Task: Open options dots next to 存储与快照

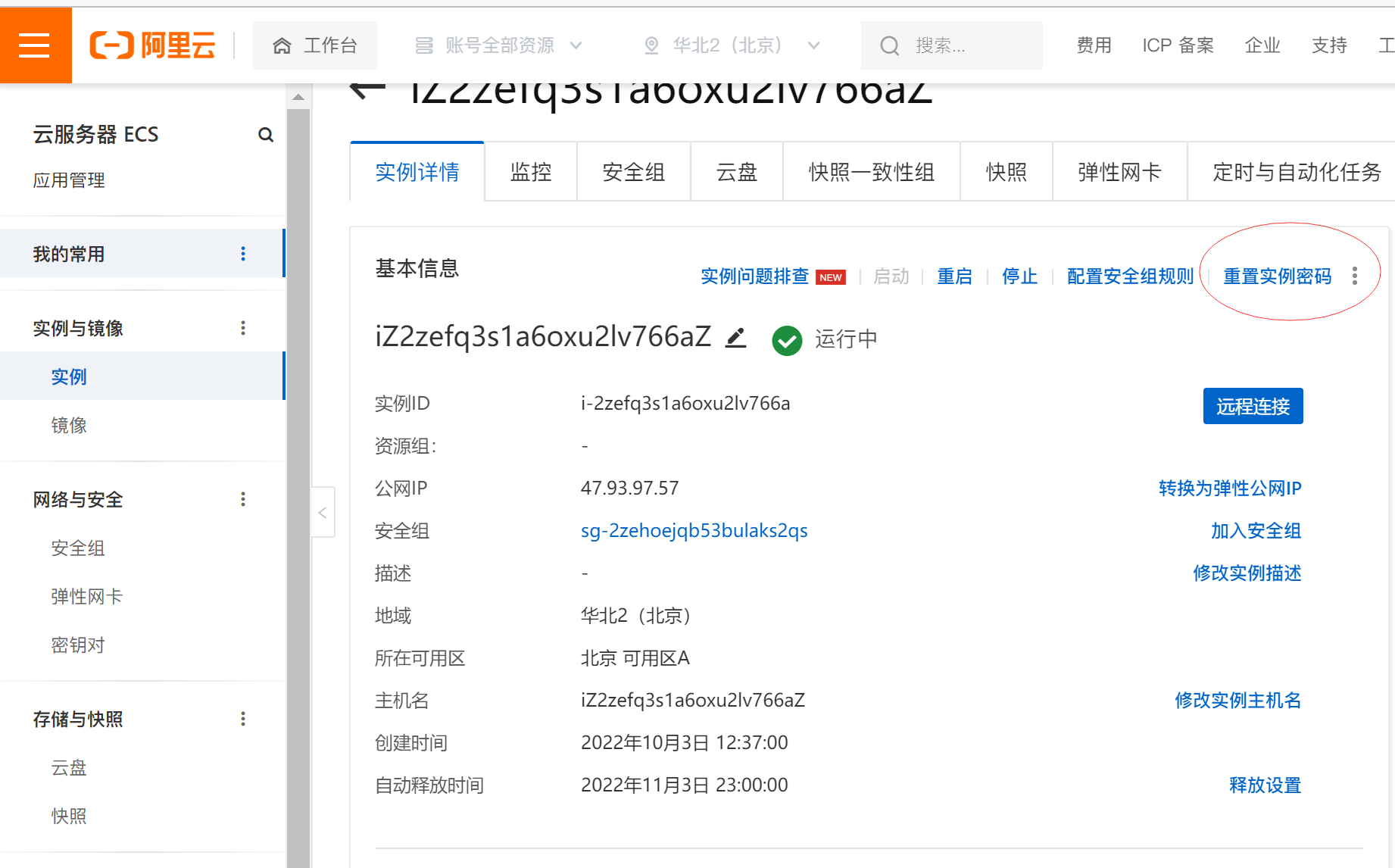Action: click(x=243, y=719)
